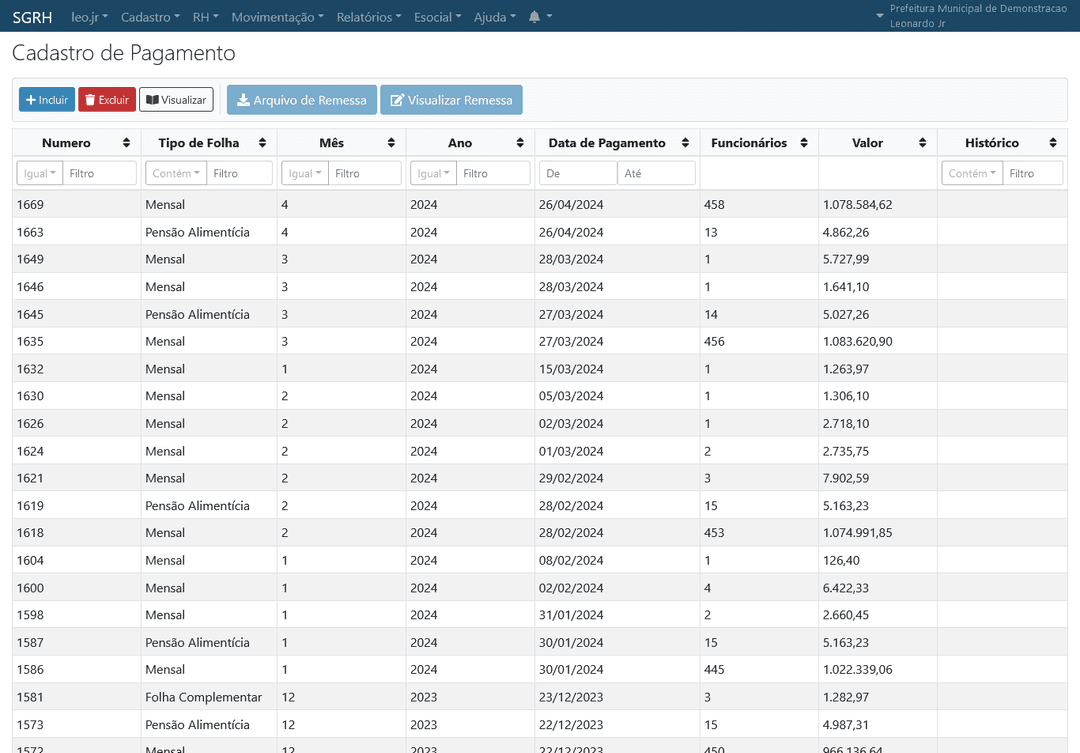Select payment number 1663

(x=30, y=232)
